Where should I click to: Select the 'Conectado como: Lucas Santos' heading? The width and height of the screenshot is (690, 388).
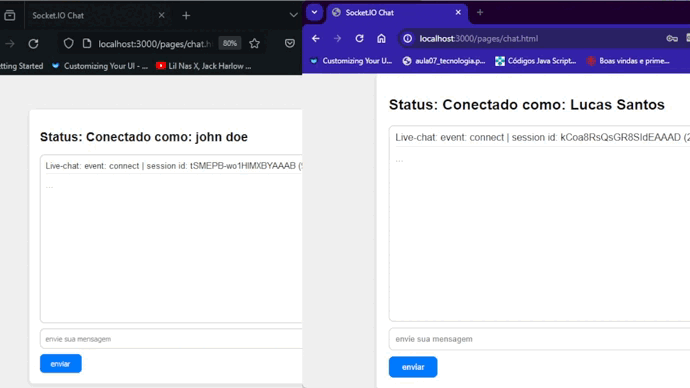pos(554,105)
